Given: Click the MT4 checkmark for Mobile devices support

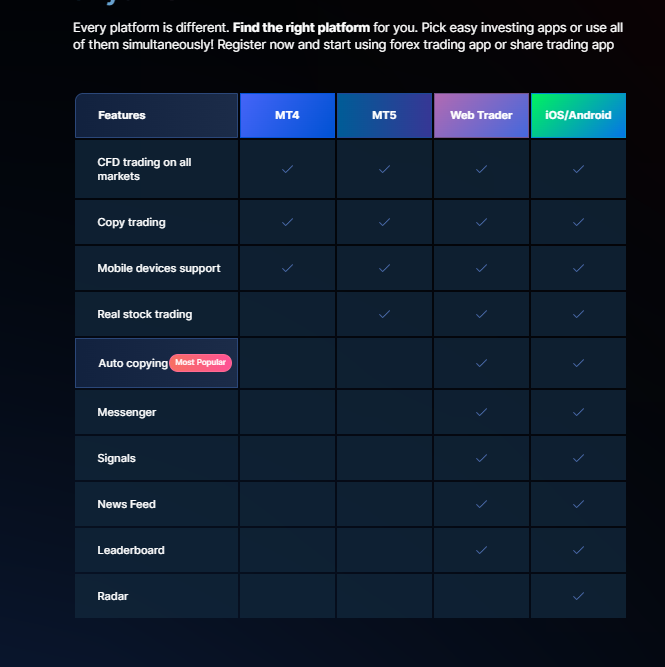Looking at the screenshot, I should [287, 268].
